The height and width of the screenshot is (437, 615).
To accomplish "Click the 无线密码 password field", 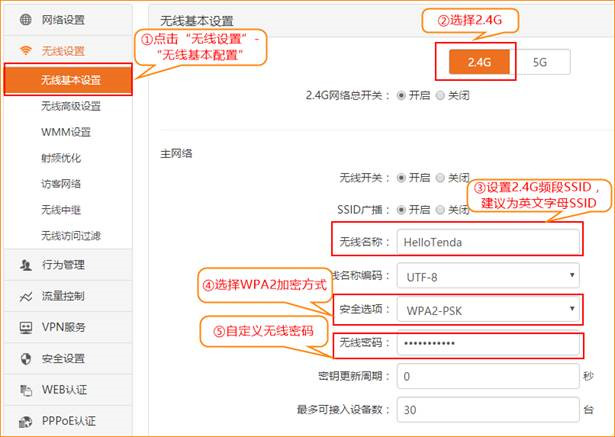I will (x=488, y=343).
